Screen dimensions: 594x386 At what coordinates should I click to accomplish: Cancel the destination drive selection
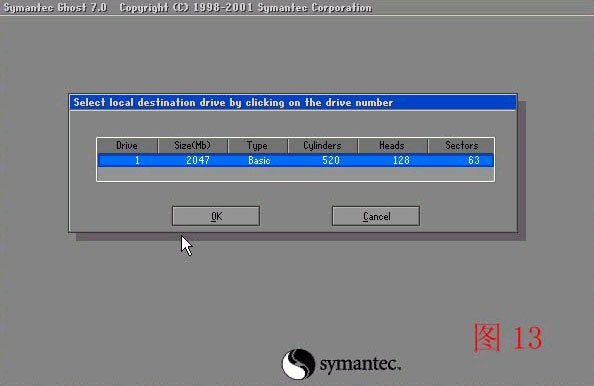click(376, 216)
